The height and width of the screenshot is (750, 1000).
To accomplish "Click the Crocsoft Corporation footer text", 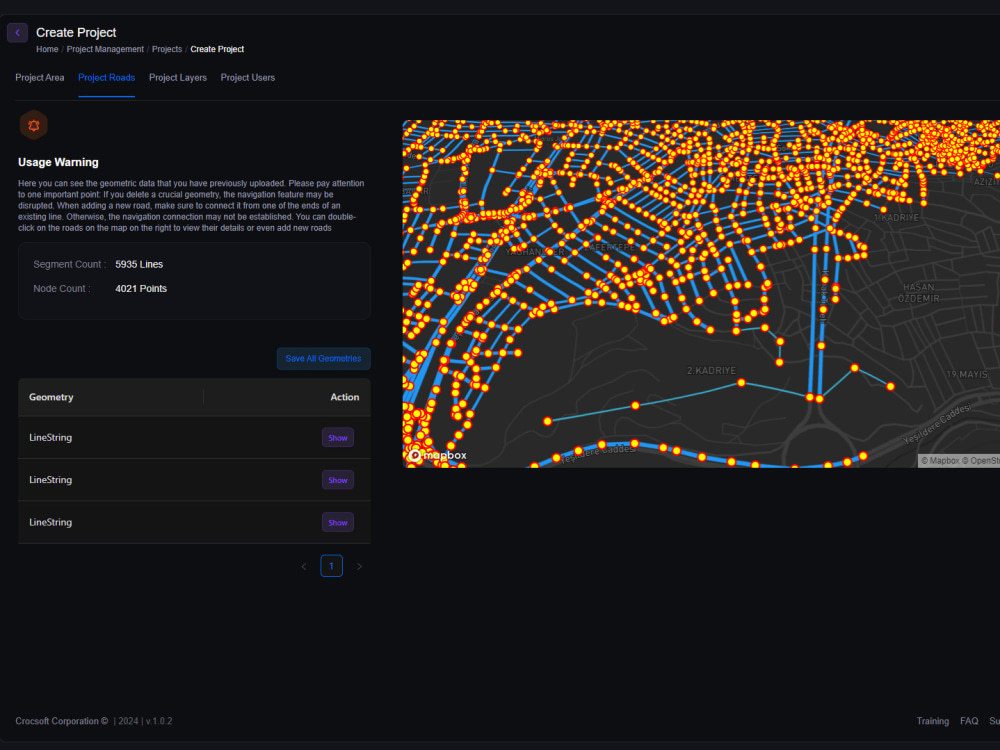I will click(x=62, y=721).
